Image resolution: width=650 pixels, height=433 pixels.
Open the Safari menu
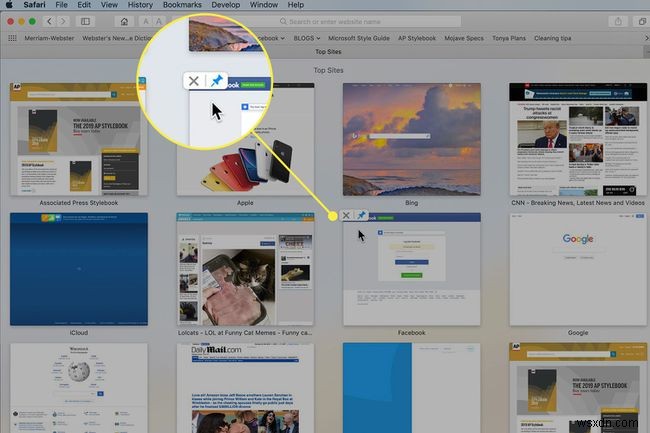click(x=34, y=5)
